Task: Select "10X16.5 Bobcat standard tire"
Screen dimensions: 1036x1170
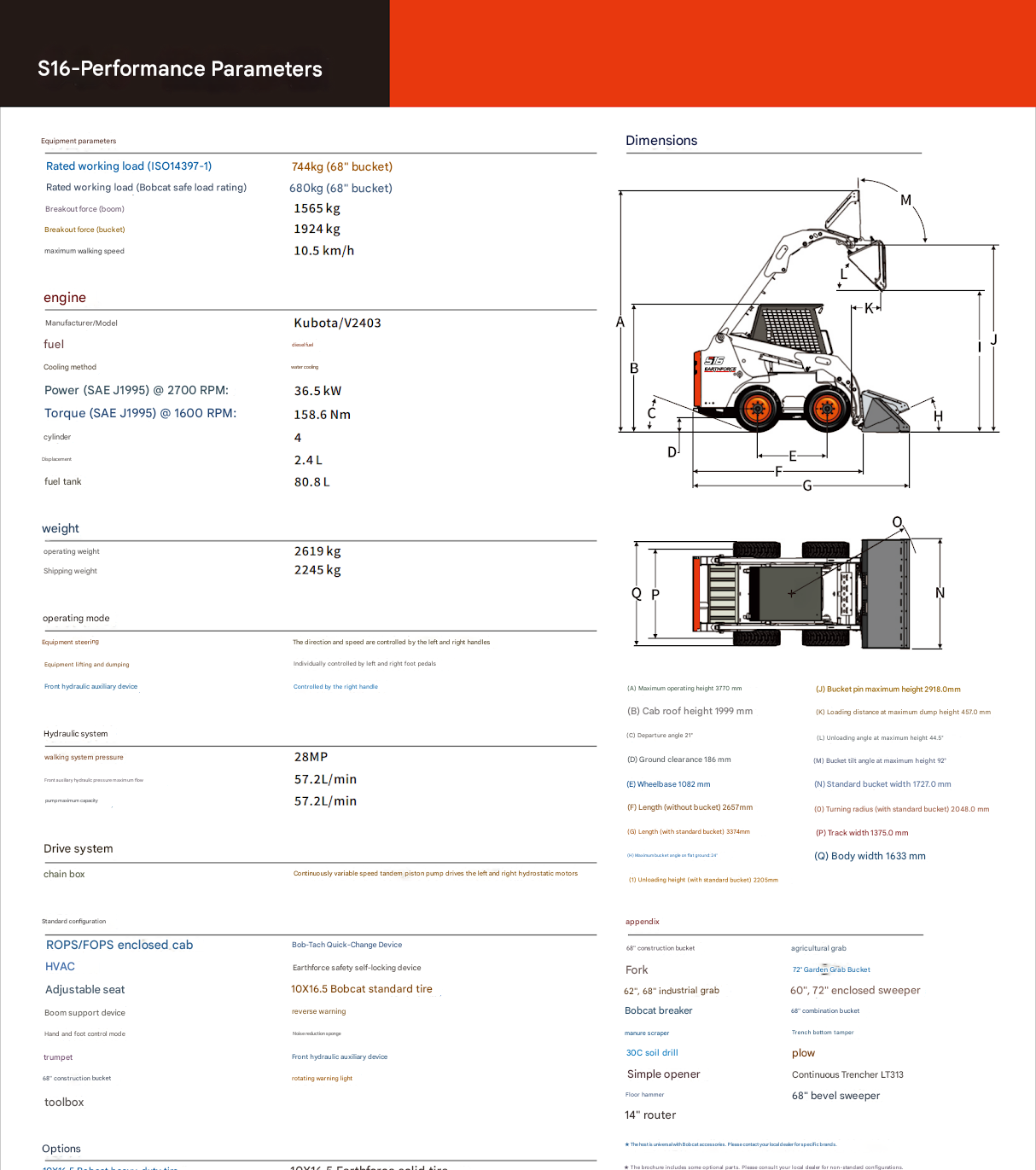Action: click(x=362, y=989)
